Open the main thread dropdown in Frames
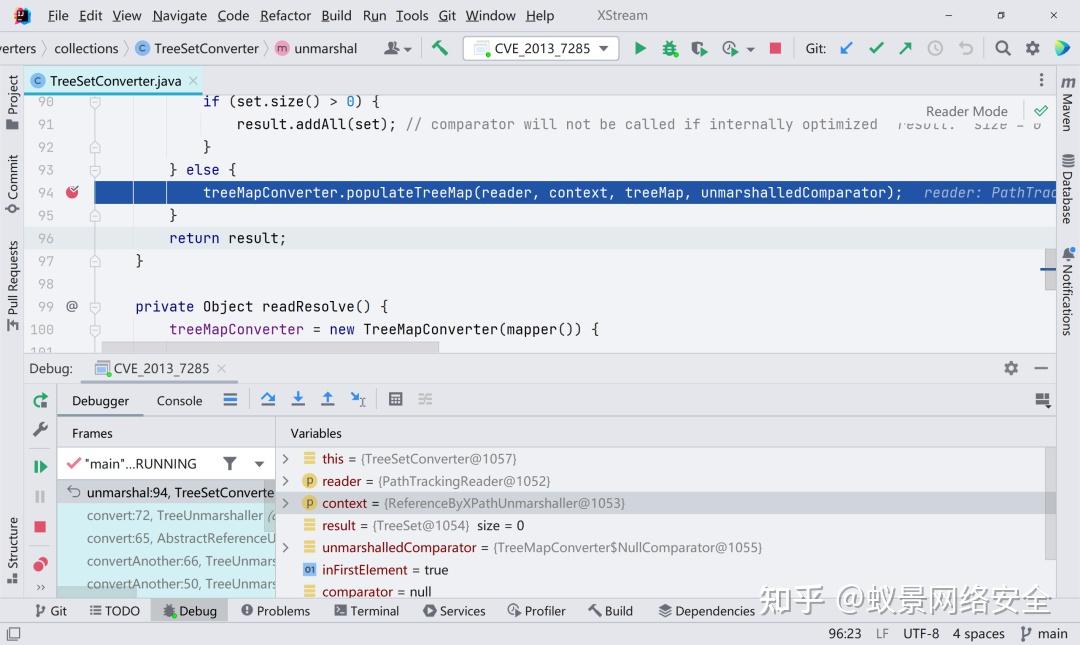This screenshot has height=645, width=1080. click(x=259, y=463)
